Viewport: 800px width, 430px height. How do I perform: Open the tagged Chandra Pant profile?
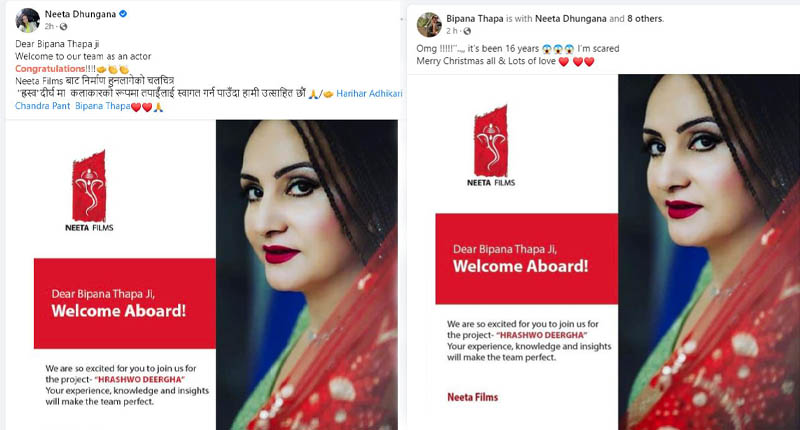42,106
